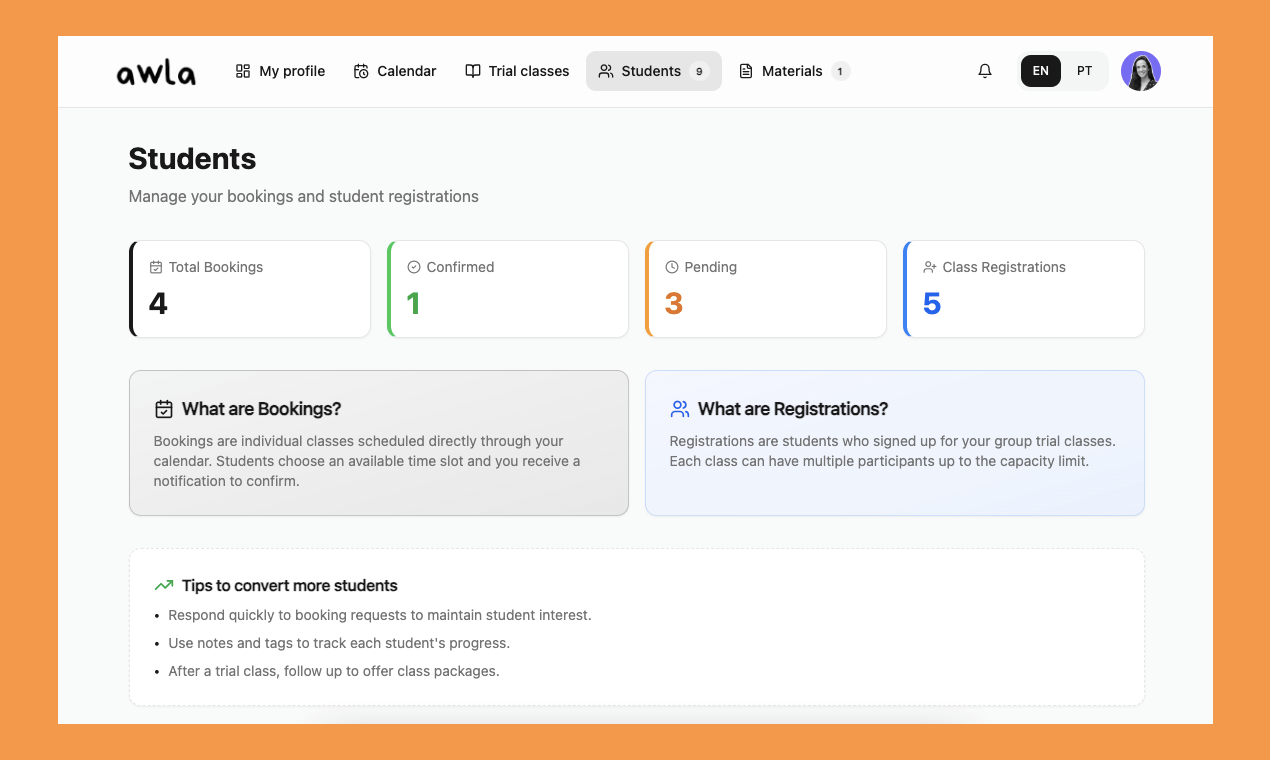1270x760 pixels.
Task: Open the profile avatar picture
Action: (1141, 70)
